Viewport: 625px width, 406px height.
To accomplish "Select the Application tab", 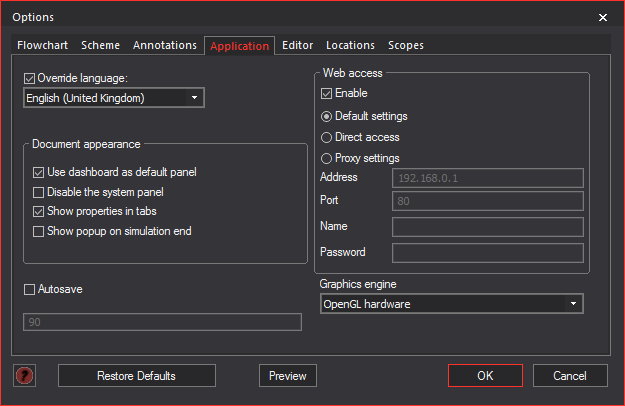I will [240, 46].
